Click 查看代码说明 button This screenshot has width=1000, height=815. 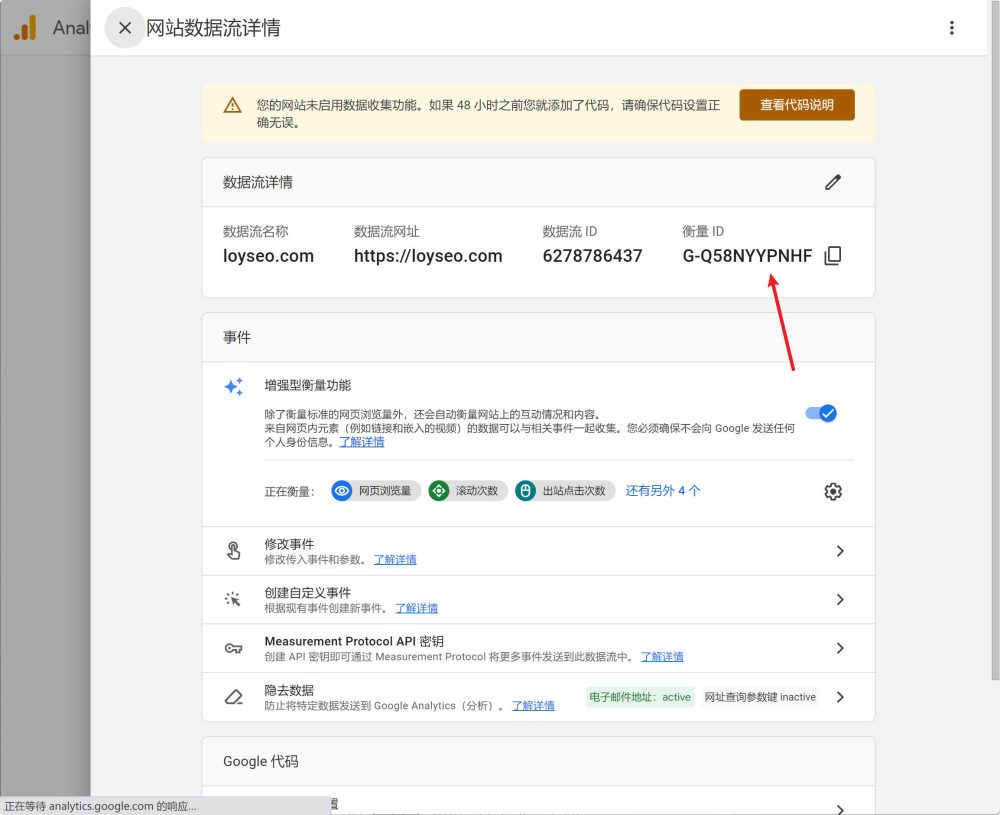click(x=797, y=105)
